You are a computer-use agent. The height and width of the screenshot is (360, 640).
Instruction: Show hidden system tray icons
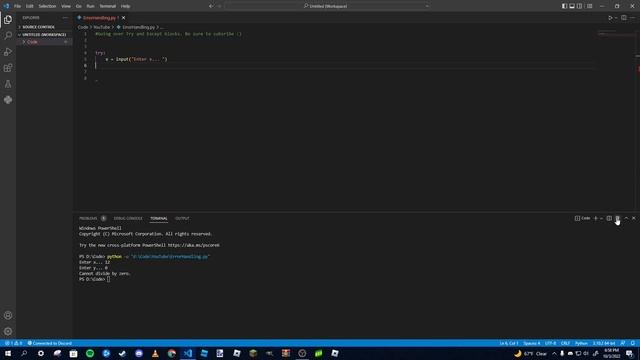click(554, 353)
